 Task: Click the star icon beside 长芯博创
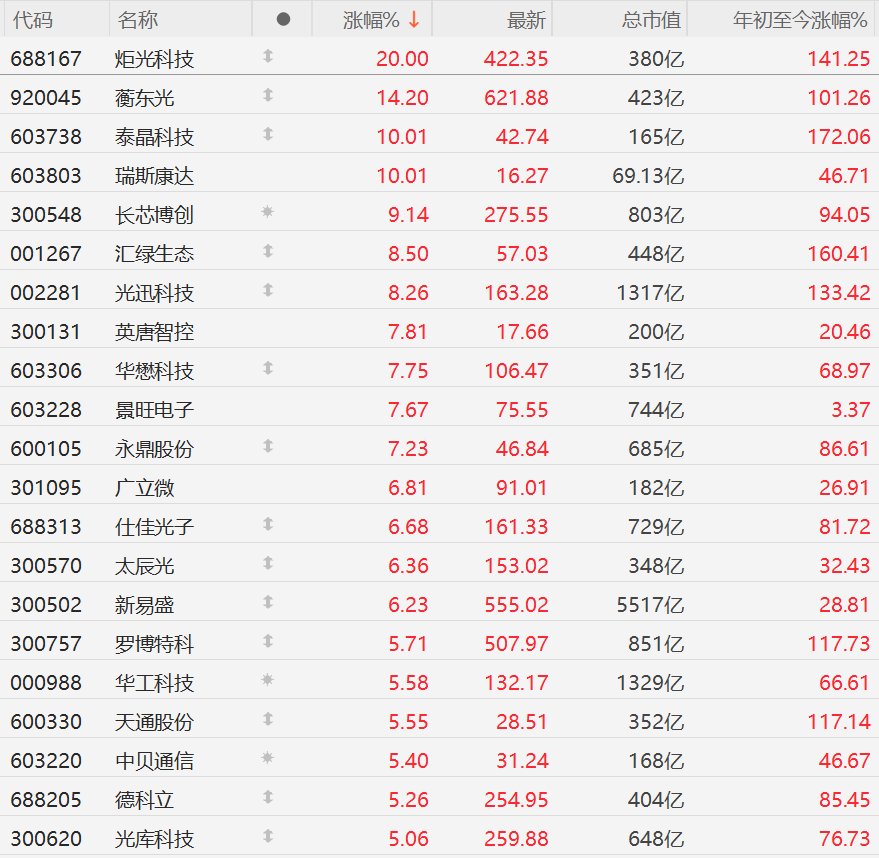click(267, 212)
